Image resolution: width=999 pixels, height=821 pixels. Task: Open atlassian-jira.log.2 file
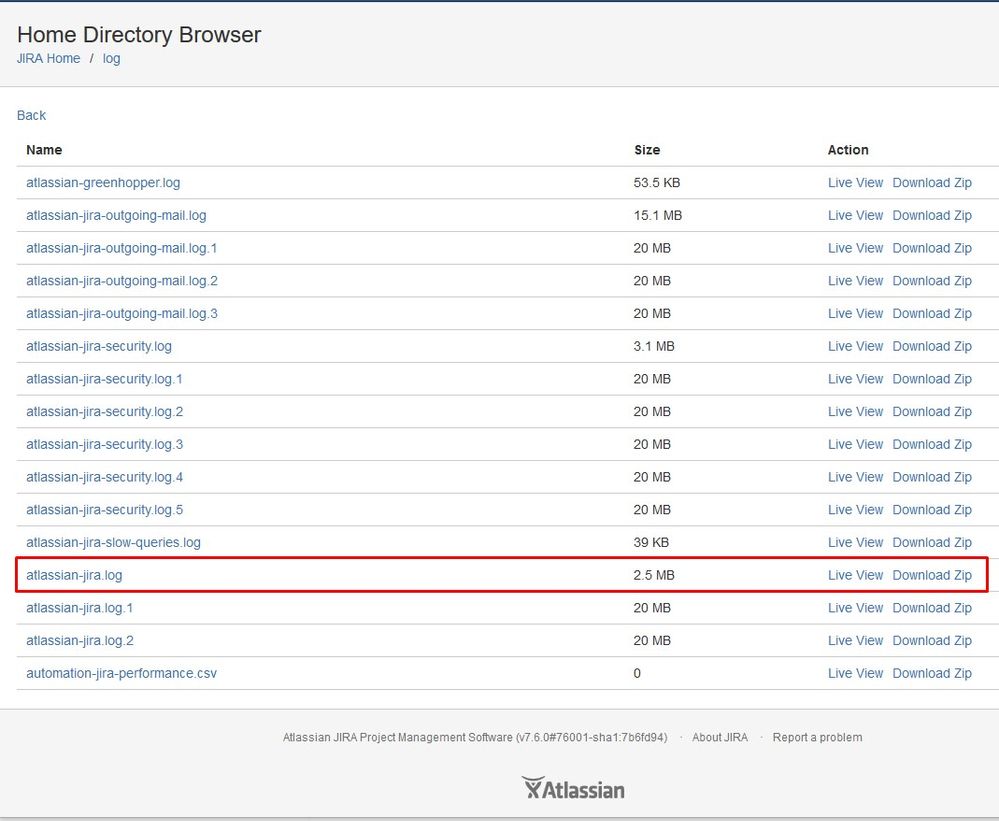80,641
